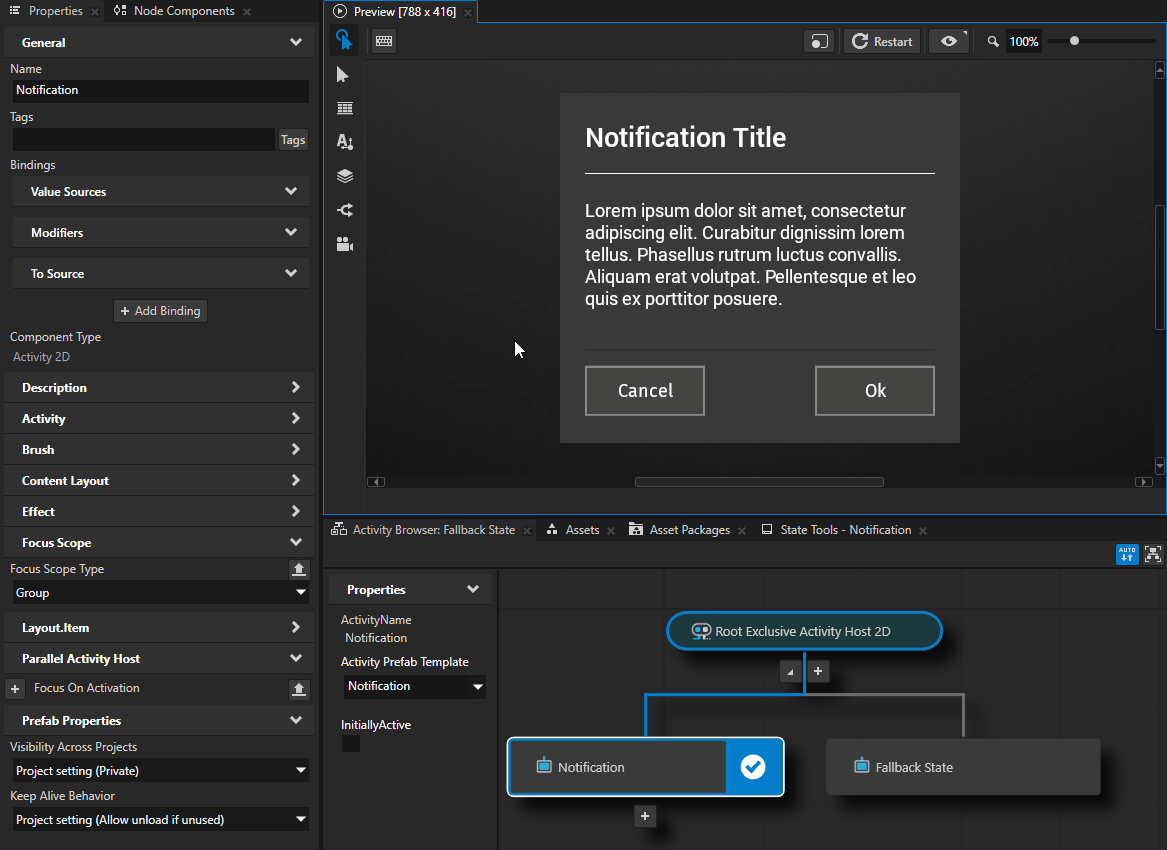Screen dimensions: 1167x850
Task: Click the grid layout tool icon
Action: click(x=345, y=108)
